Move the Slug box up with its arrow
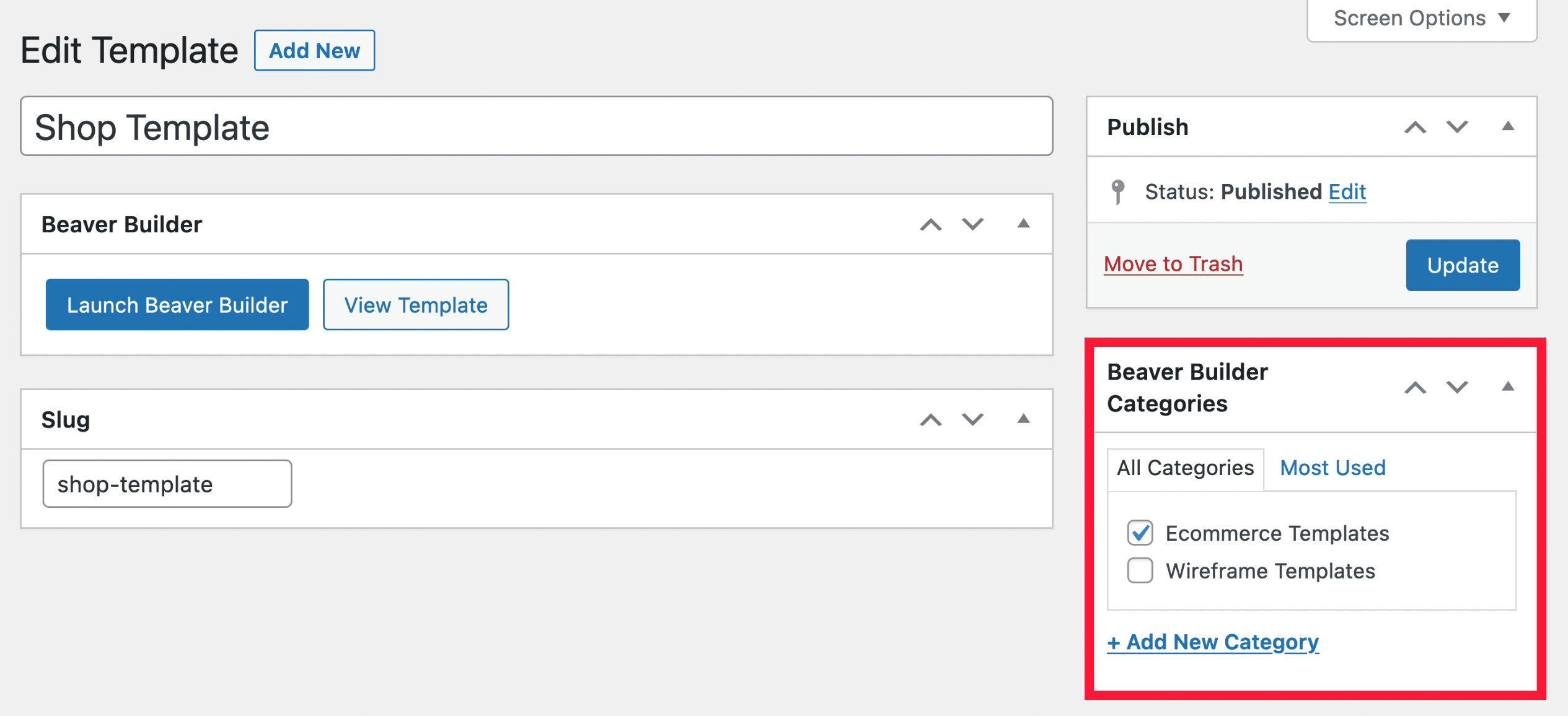 pyautogui.click(x=930, y=419)
